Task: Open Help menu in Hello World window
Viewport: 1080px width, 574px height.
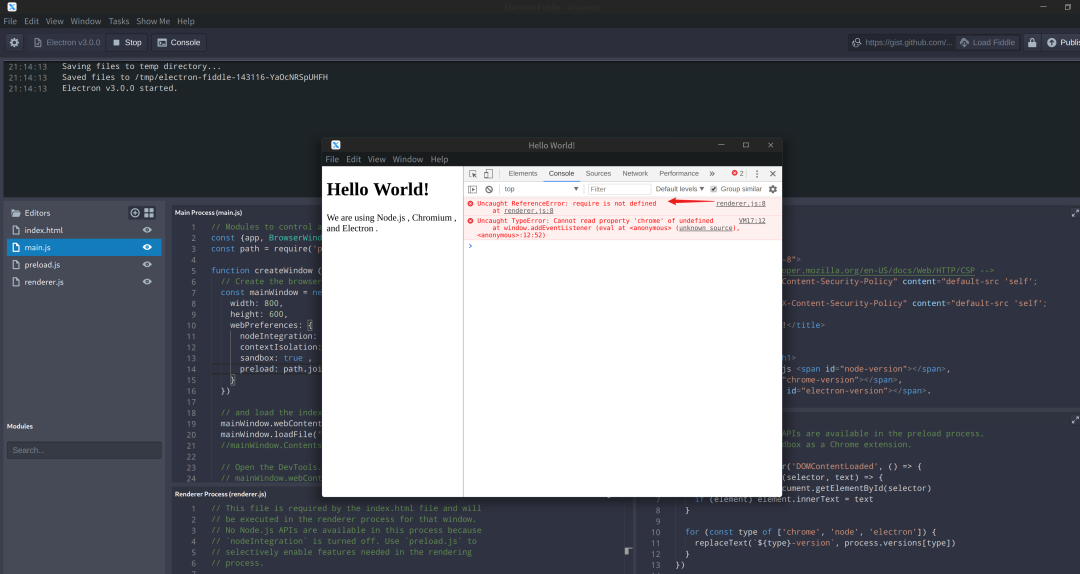Action: pos(439,159)
